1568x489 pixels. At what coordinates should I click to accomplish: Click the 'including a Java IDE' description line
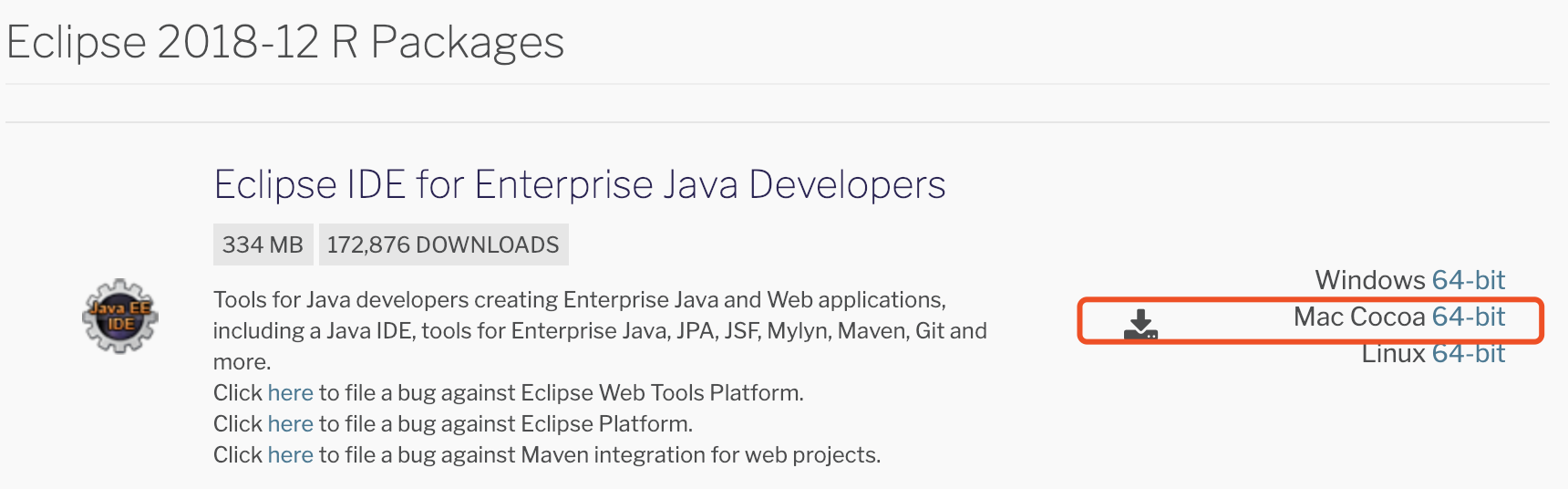click(599, 331)
